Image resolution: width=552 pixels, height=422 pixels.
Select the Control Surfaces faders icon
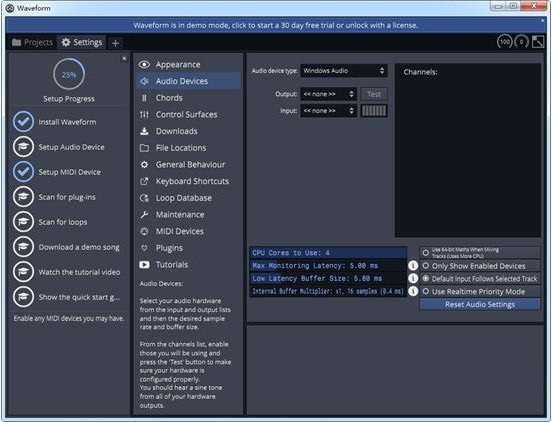pyautogui.click(x=144, y=115)
